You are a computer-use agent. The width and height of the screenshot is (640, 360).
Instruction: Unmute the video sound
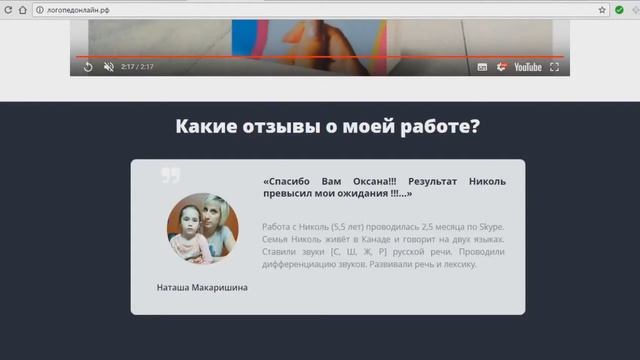[x=109, y=67]
